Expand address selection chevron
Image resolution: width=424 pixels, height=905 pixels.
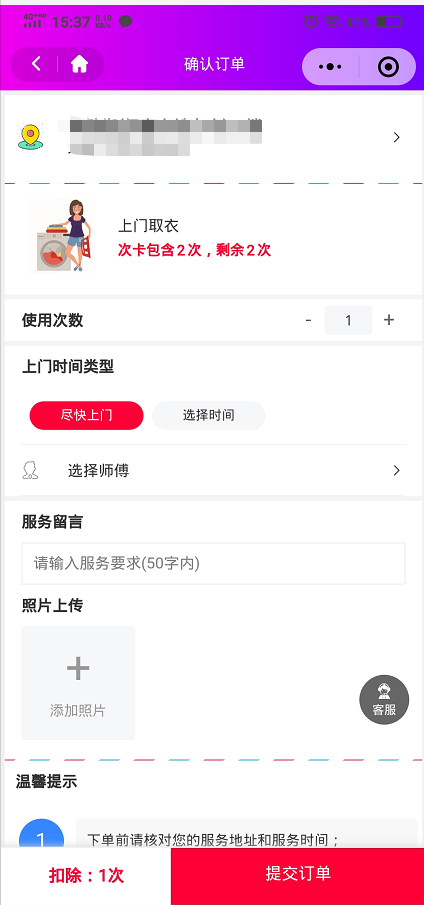[x=396, y=137]
